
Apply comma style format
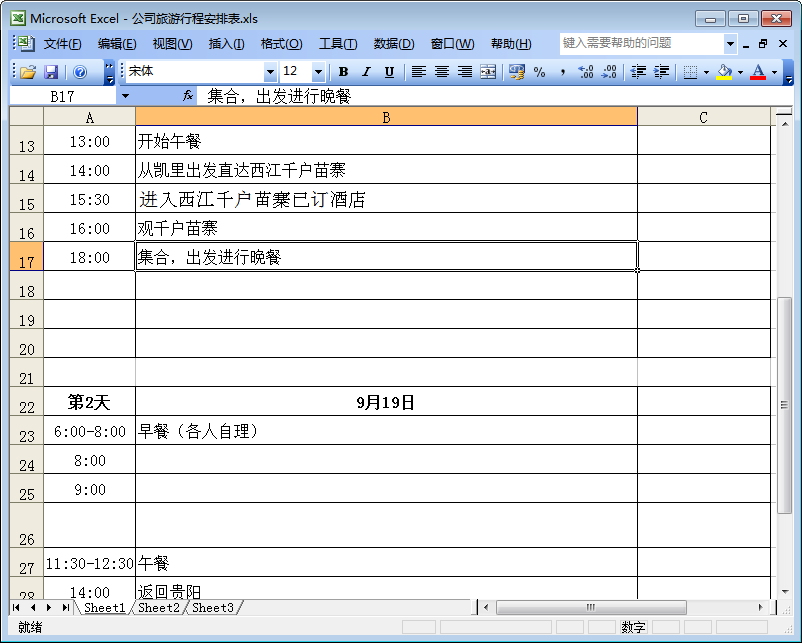click(563, 72)
